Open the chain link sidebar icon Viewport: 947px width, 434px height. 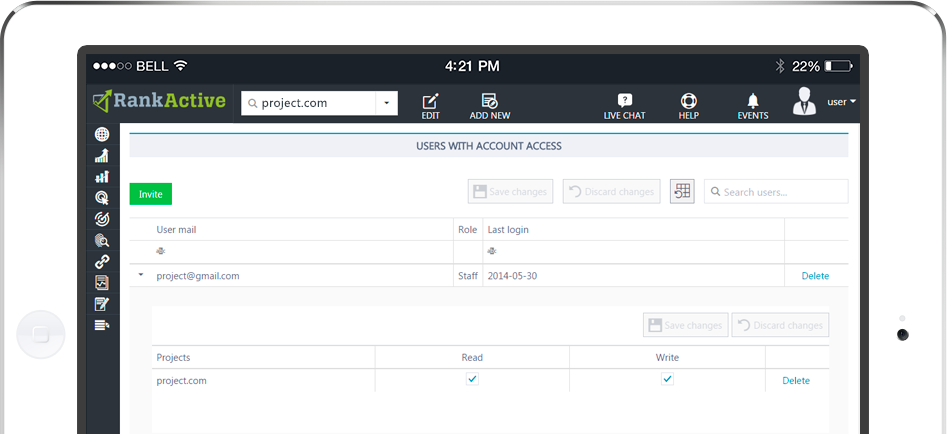102,261
